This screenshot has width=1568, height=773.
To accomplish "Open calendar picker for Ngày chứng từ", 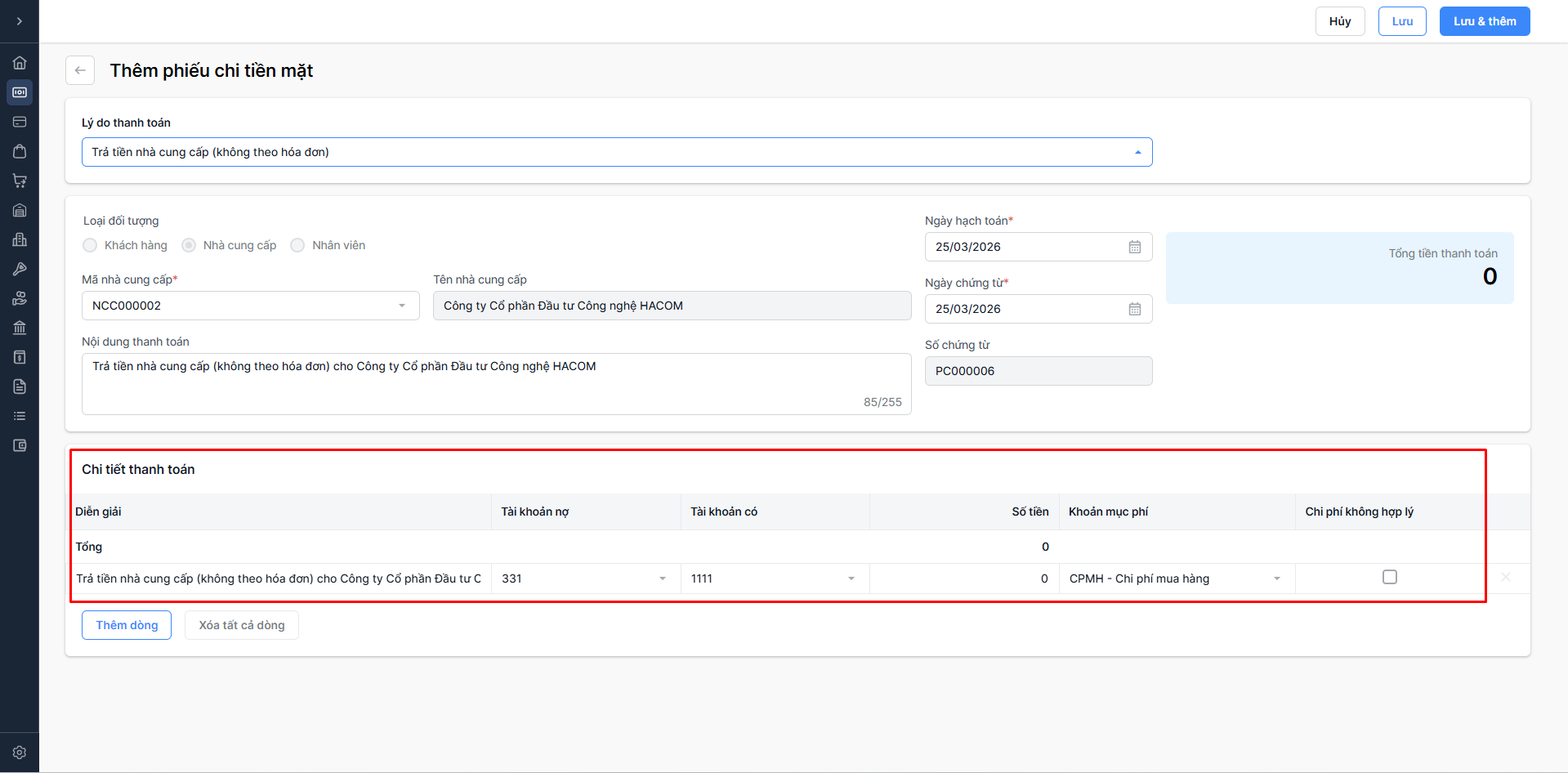I will point(1134,309).
